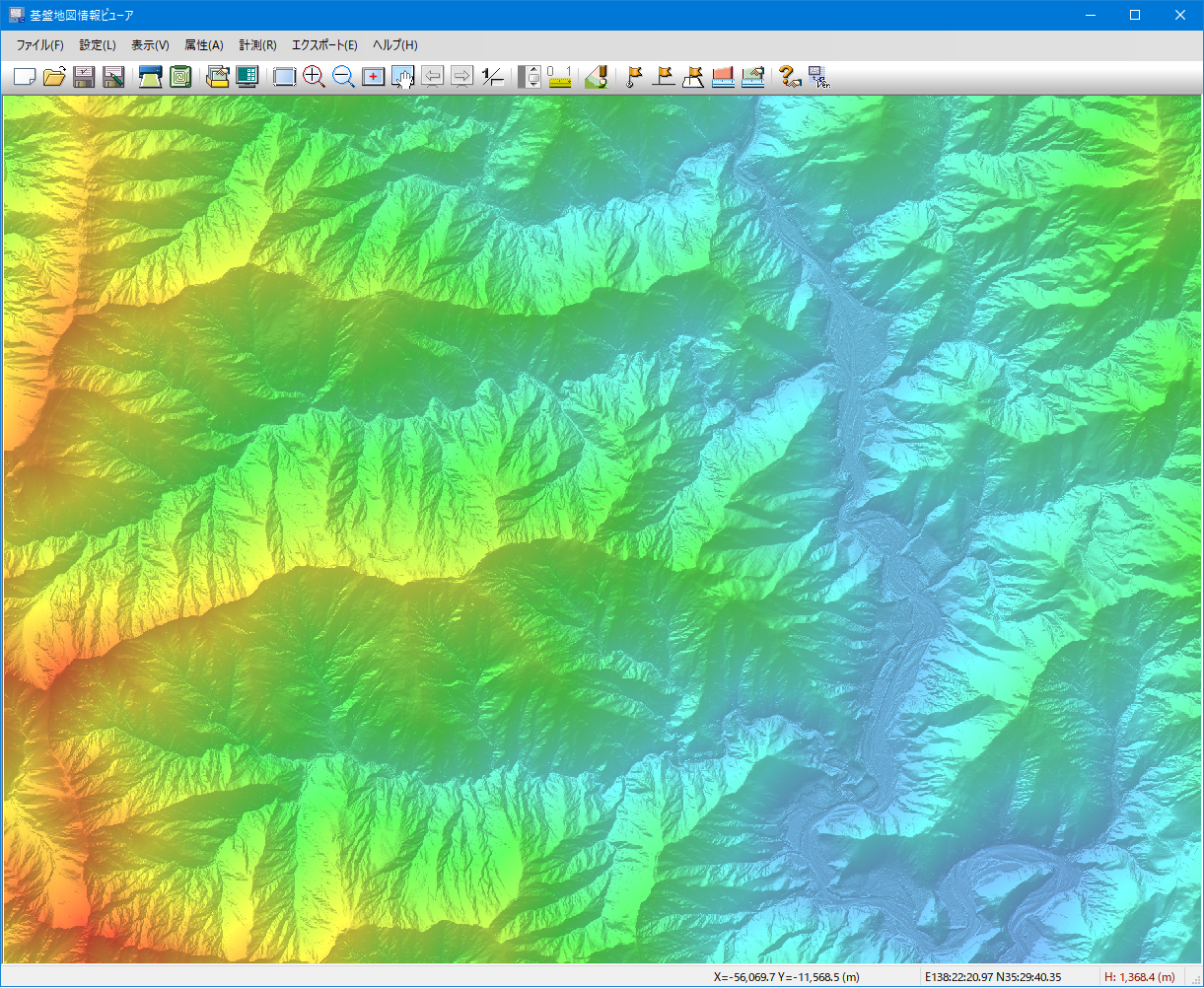Select the pan hand tool

click(402, 76)
